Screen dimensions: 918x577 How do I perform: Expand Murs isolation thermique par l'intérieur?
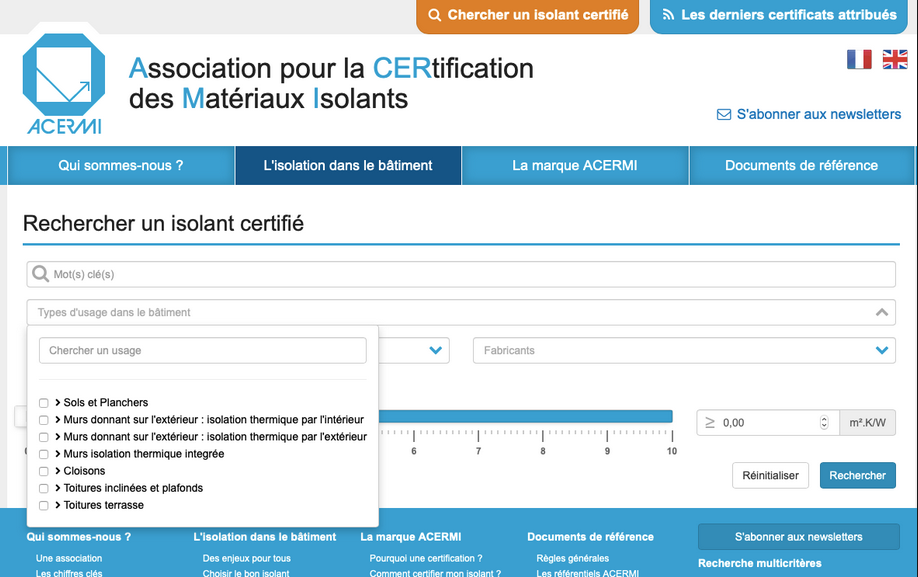click(x=58, y=420)
